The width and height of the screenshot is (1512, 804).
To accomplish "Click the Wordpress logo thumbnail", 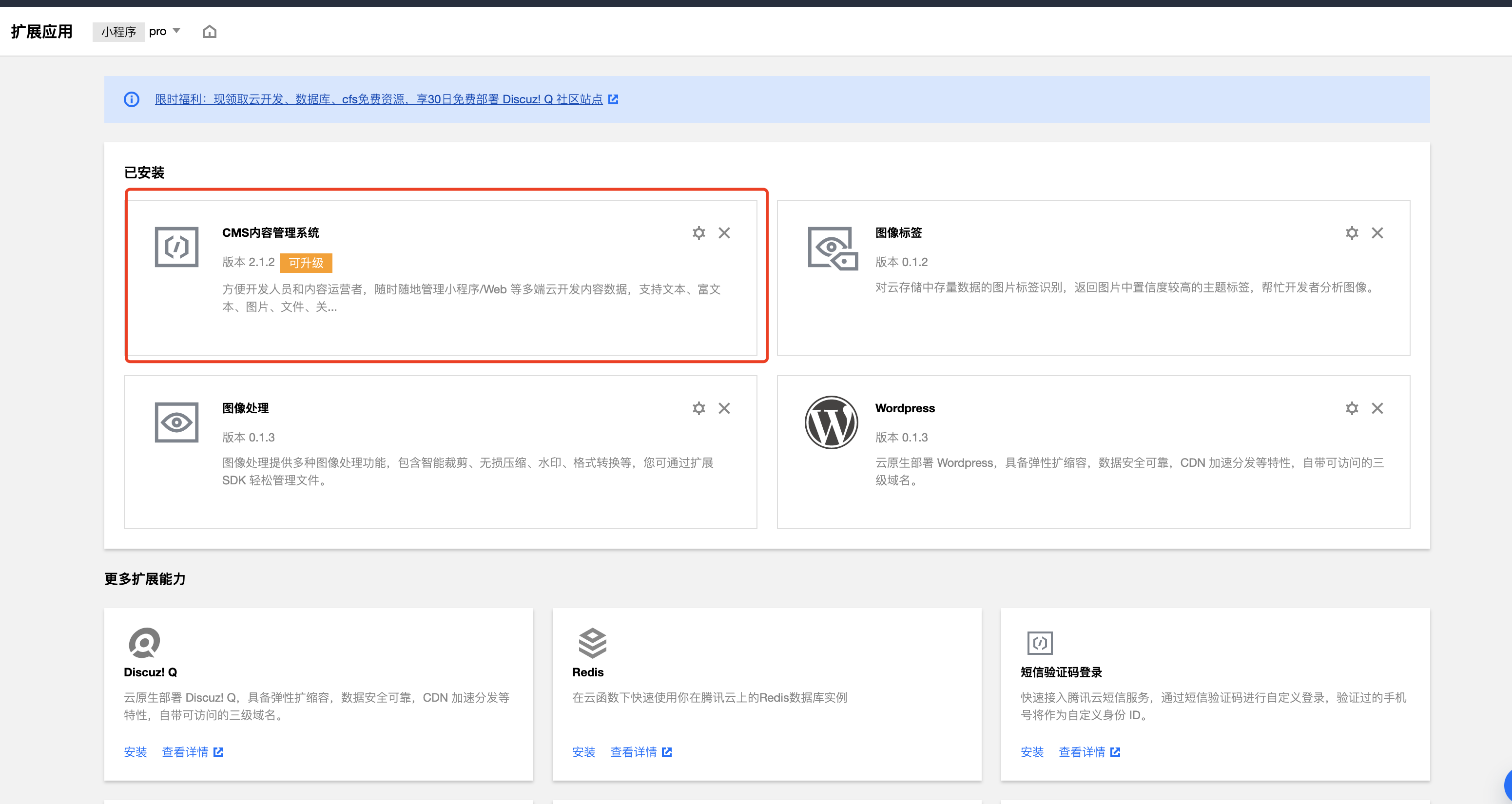I will tap(831, 422).
